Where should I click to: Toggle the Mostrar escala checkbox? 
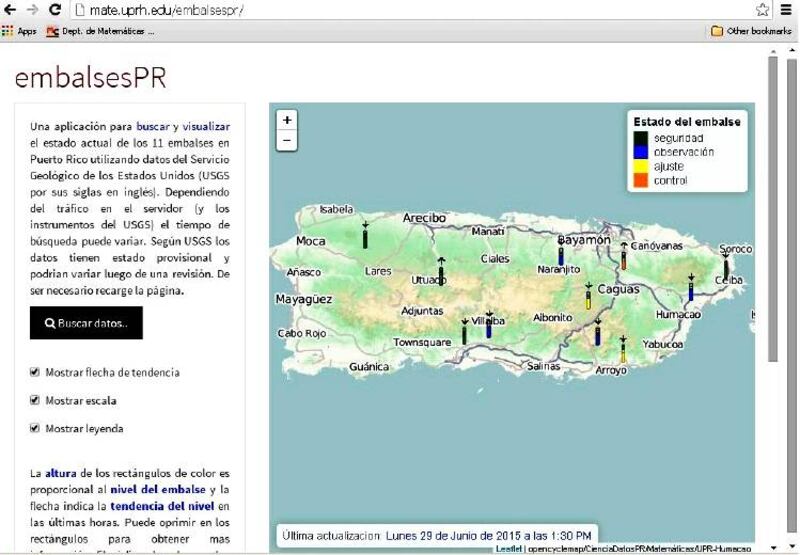point(35,400)
